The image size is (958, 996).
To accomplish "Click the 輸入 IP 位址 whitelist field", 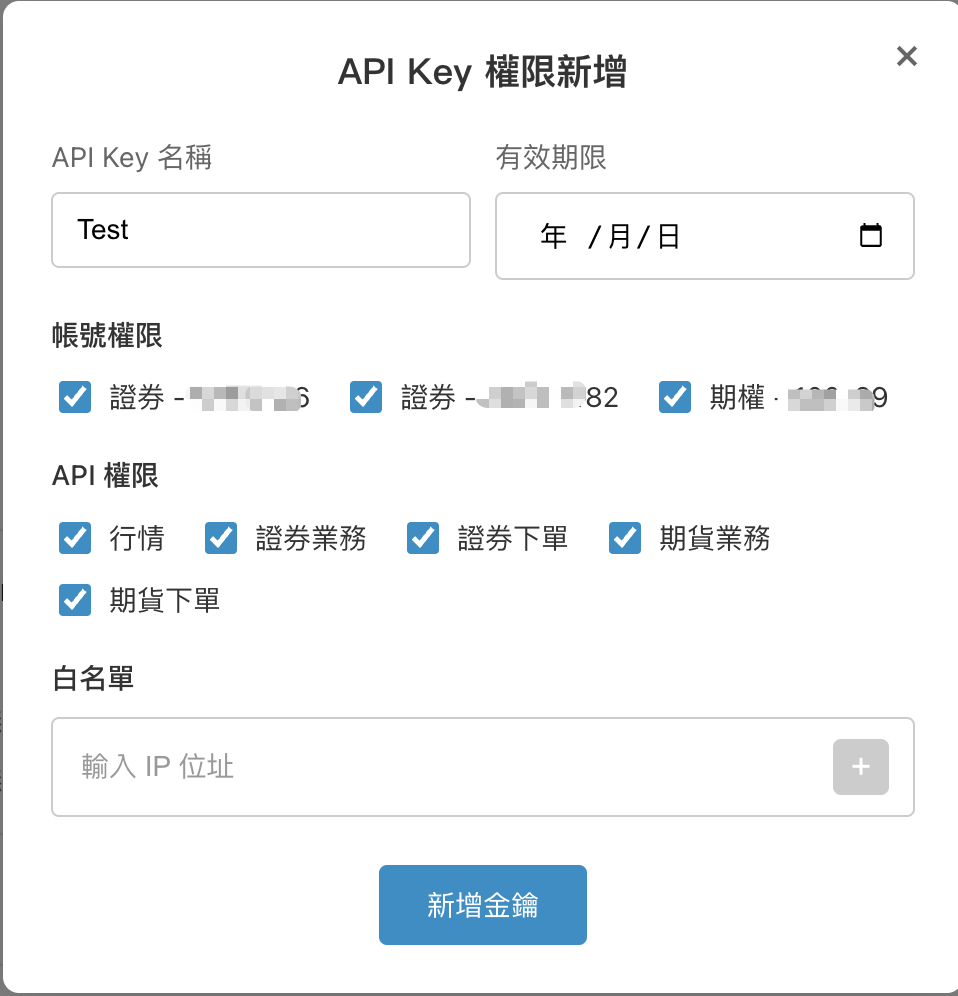I will pos(400,766).
